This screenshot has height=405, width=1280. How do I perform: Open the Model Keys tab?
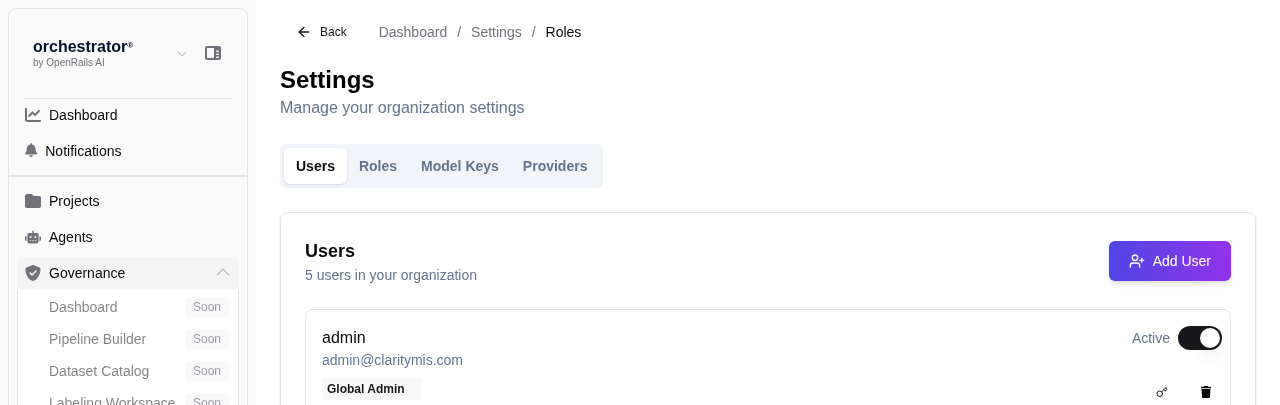[x=459, y=166]
